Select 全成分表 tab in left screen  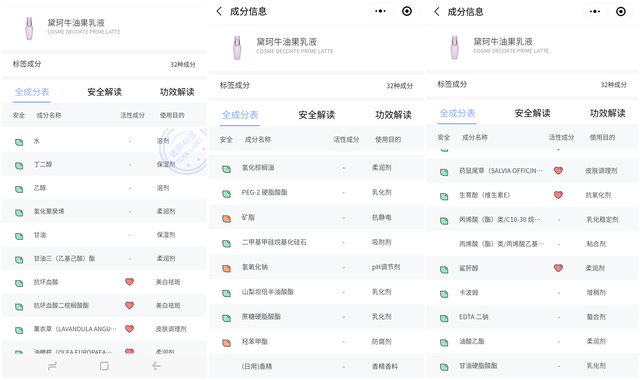[x=32, y=92]
